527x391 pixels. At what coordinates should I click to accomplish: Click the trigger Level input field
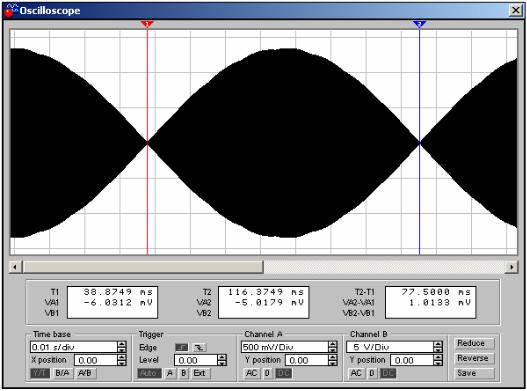click(x=196, y=360)
